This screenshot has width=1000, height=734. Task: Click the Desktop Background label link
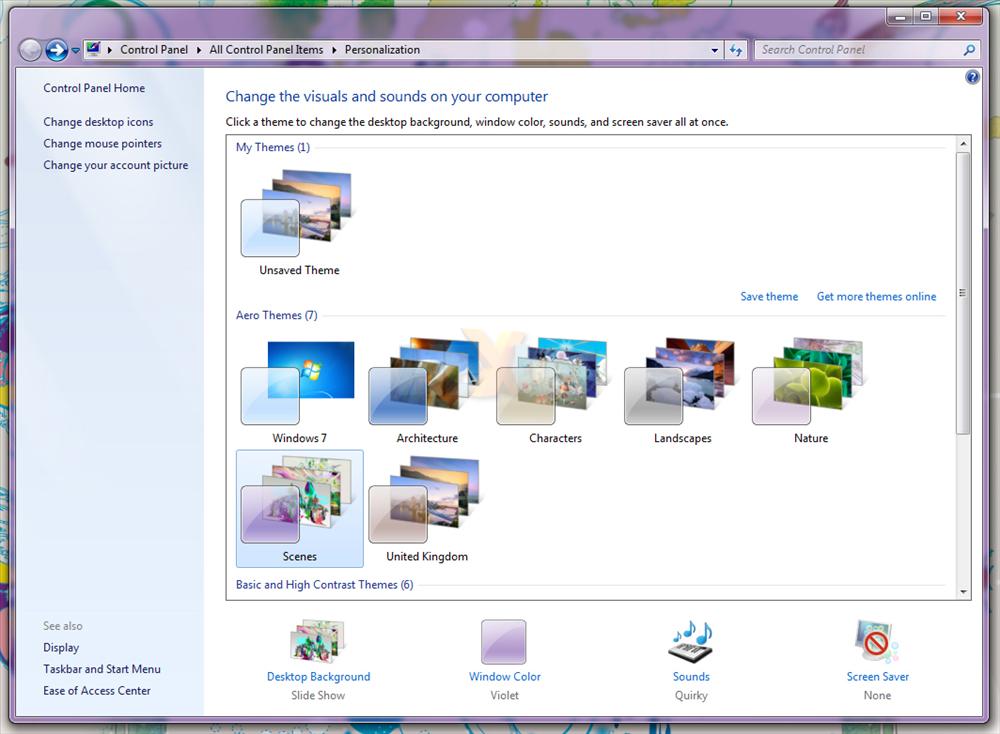[x=318, y=677]
